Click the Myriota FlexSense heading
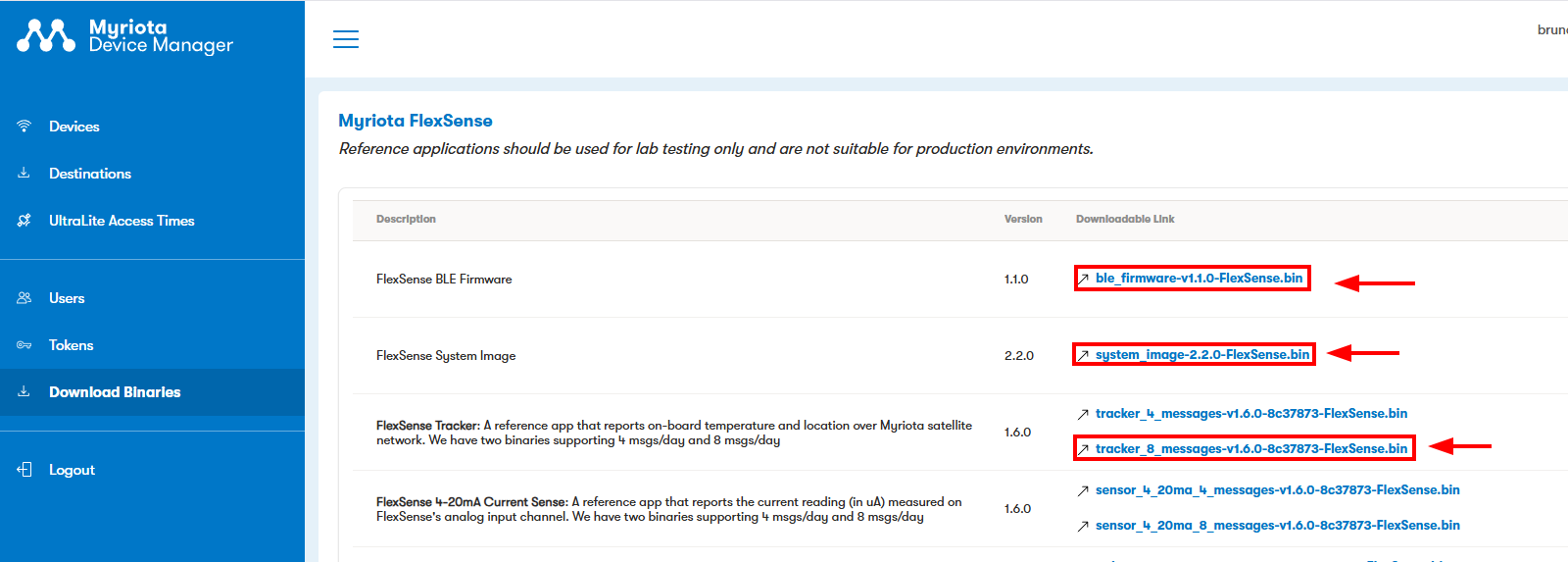Viewport: 1568px width, 562px height. pos(416,121)
